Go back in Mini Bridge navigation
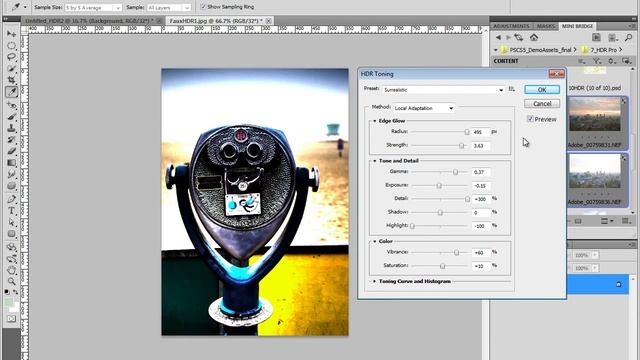This screenshot has width=640, height=360. pos(498,38)
